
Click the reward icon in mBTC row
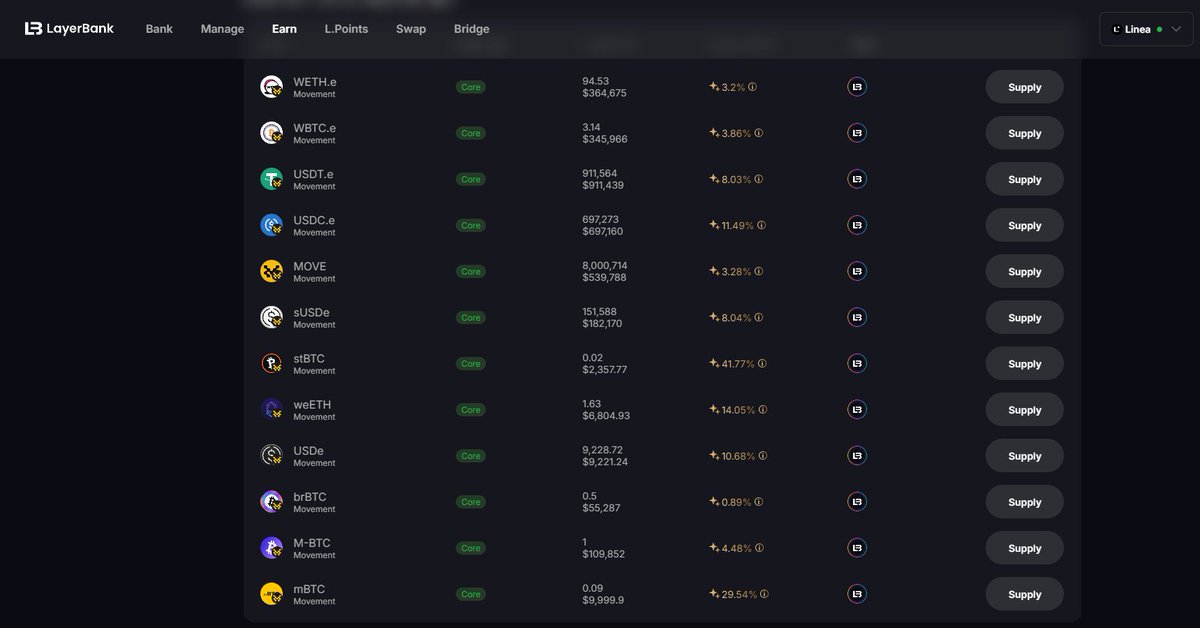(x=857, y=594)
